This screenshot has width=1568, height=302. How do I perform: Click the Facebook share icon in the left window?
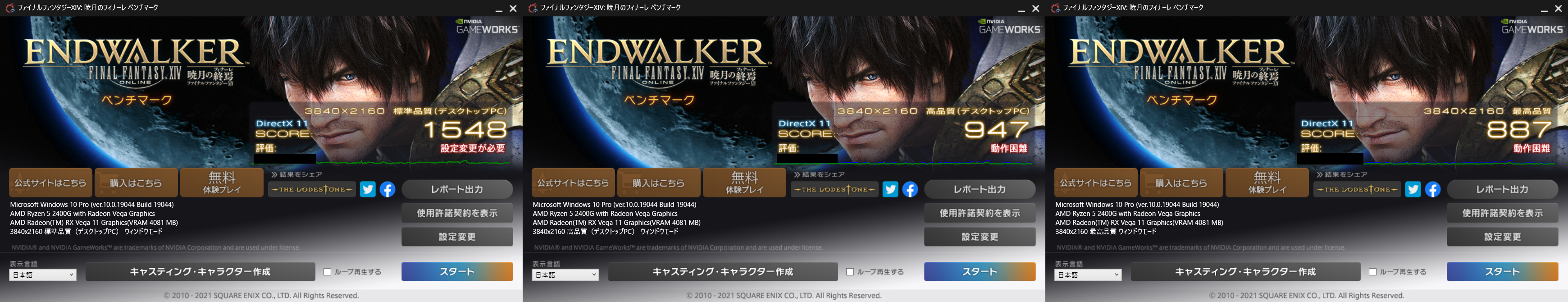388,189
